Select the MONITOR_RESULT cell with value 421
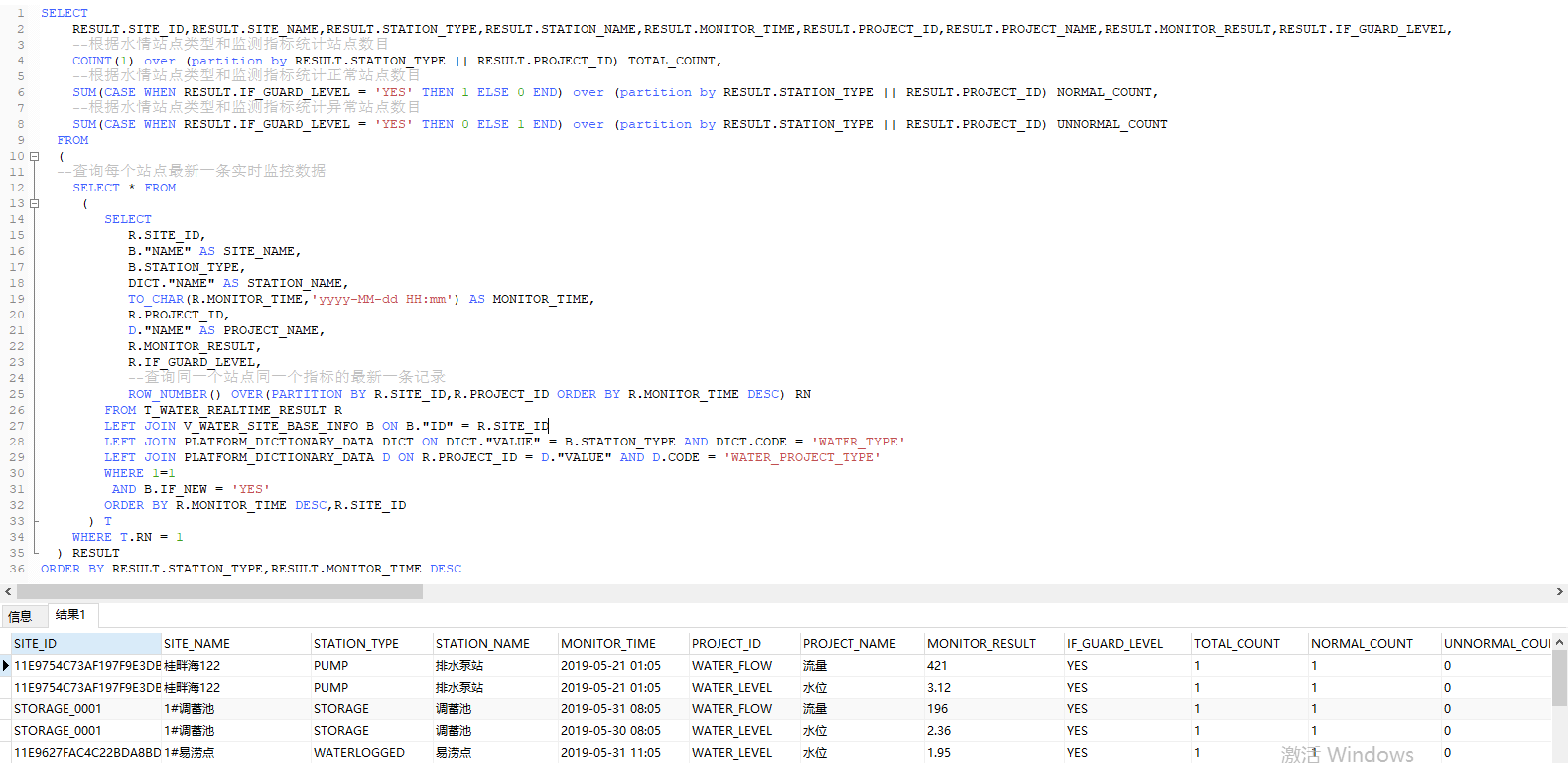 click(993, 666)
